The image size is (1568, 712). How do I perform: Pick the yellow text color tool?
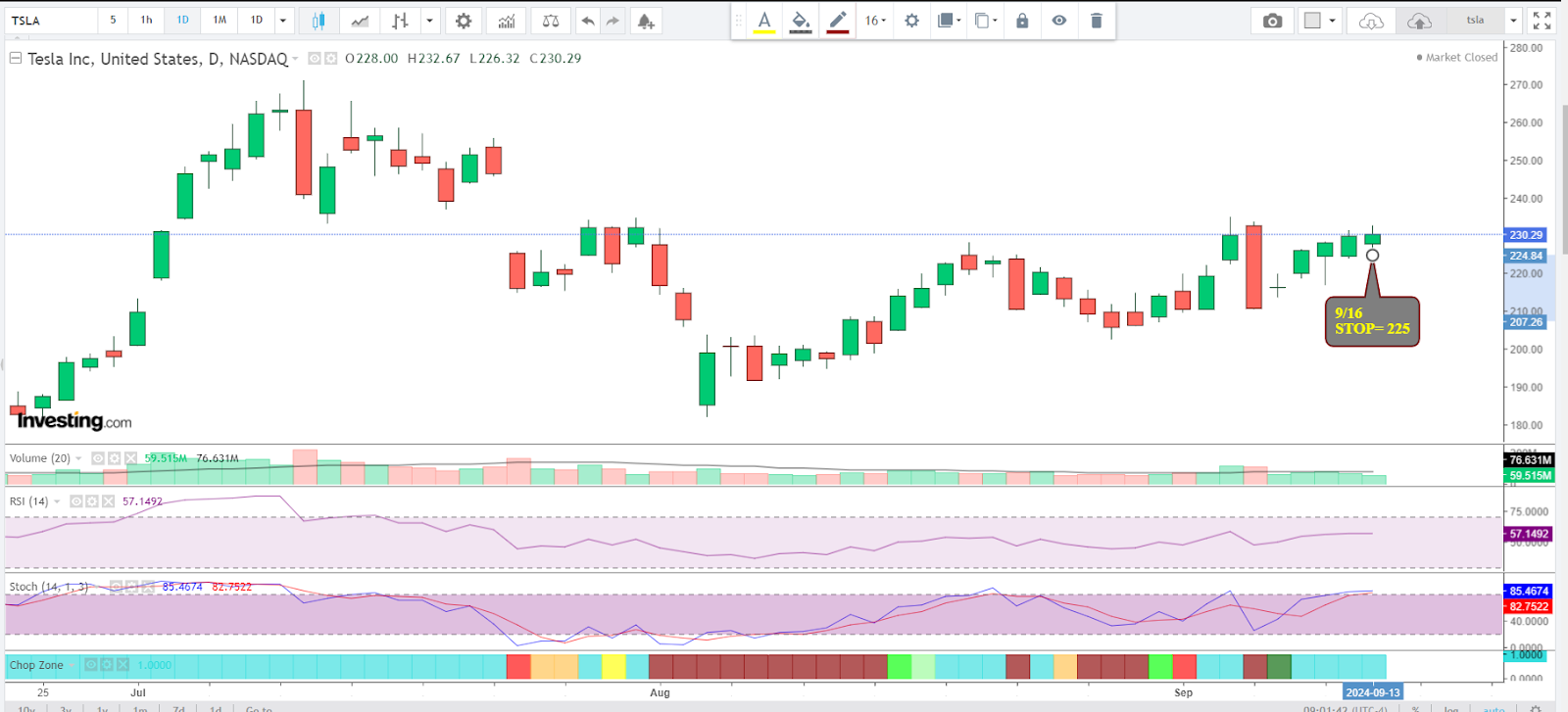764,21
